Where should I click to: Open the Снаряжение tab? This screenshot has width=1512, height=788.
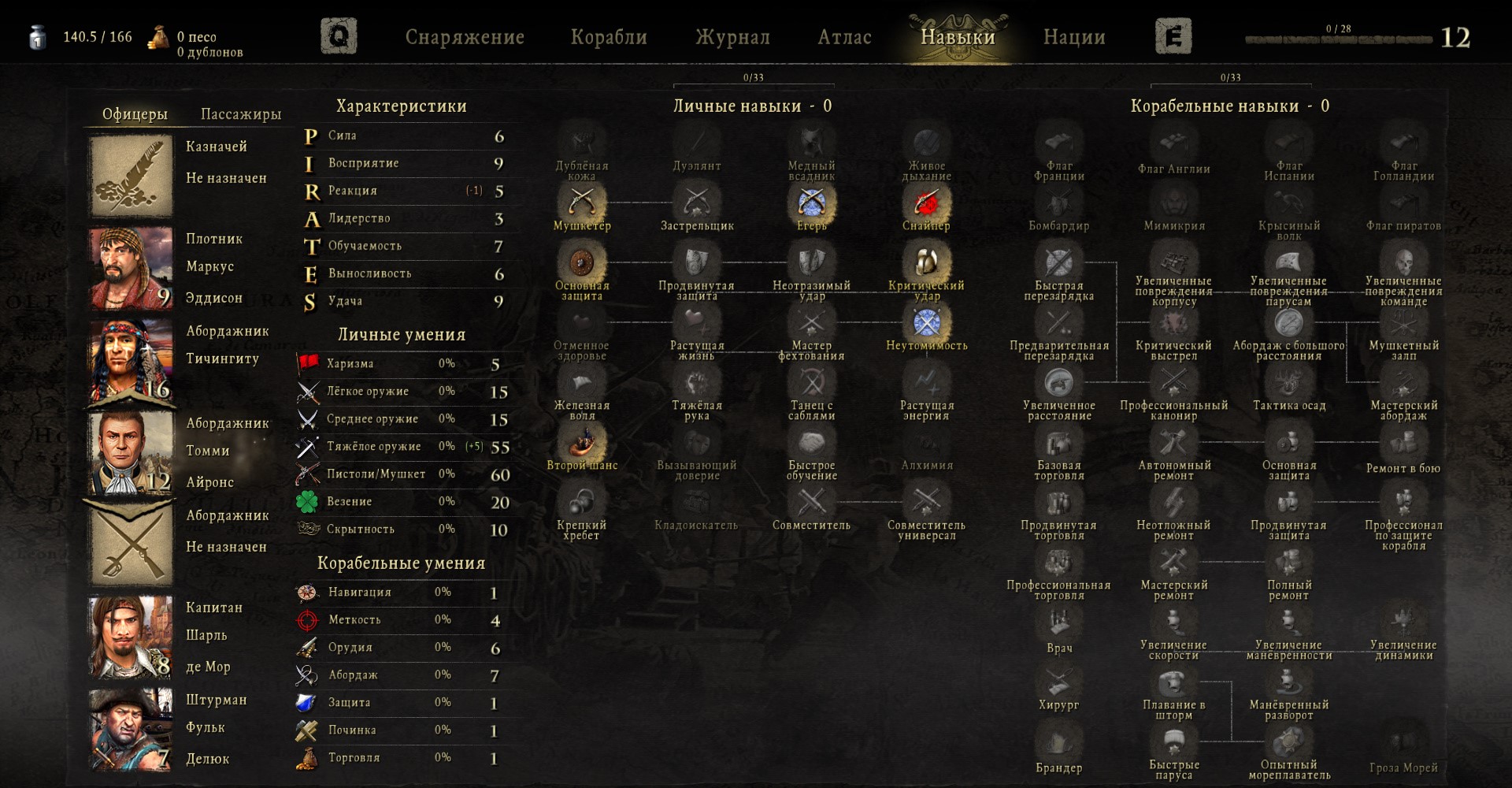point(465,37)
